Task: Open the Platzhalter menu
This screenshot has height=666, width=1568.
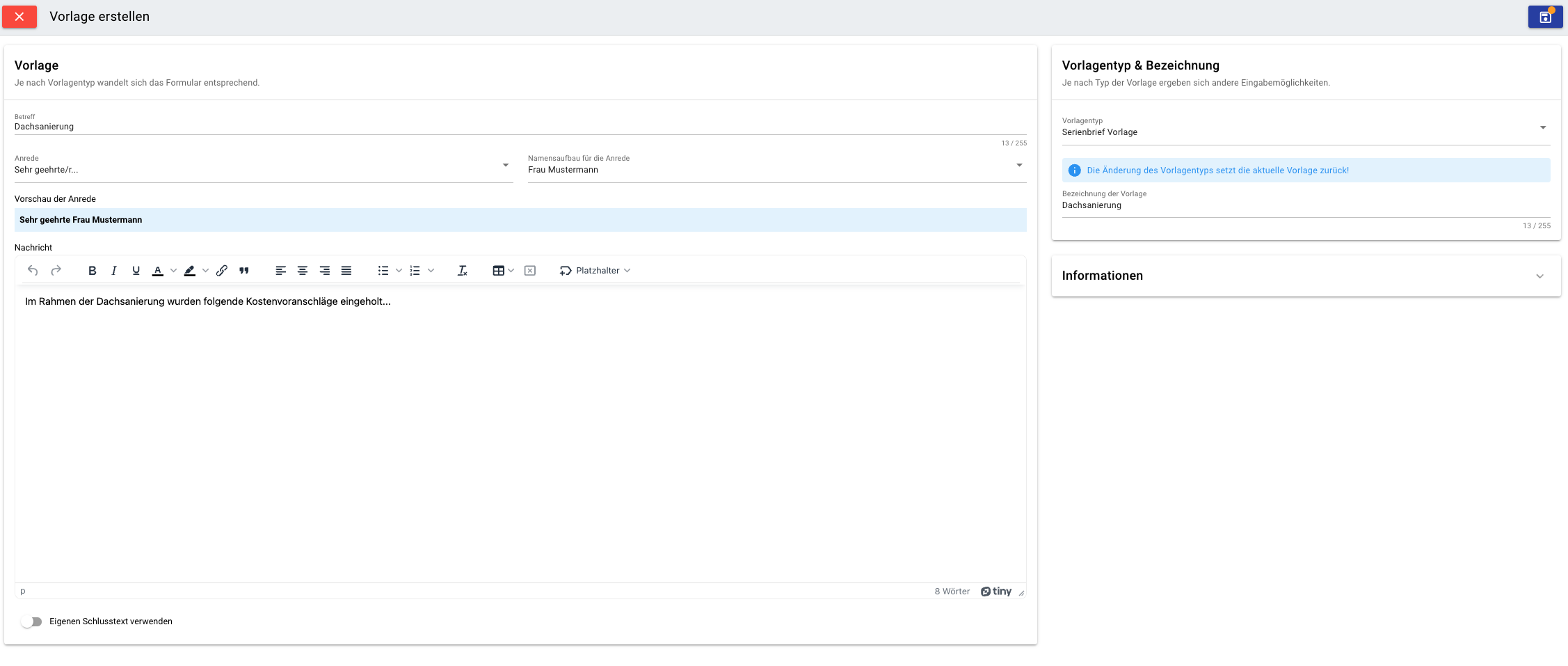Action: pyautogui.click(x=595, y=271)
